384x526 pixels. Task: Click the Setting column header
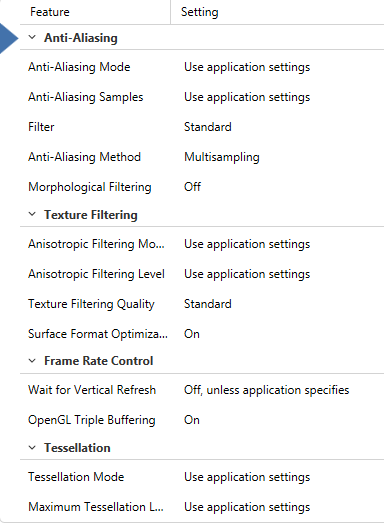pyautogui.click(x=277, y=12)
